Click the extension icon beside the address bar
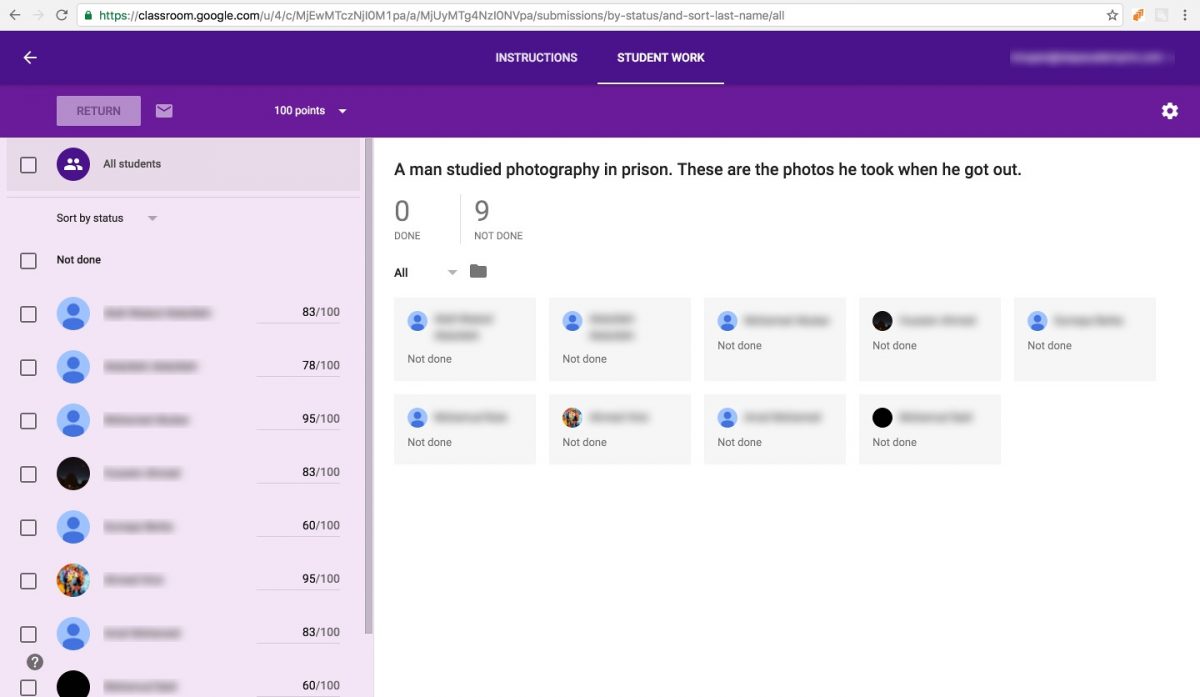Image resolution: width=1200 pixels, height=697 pixels. click(x=1138, y=15)
